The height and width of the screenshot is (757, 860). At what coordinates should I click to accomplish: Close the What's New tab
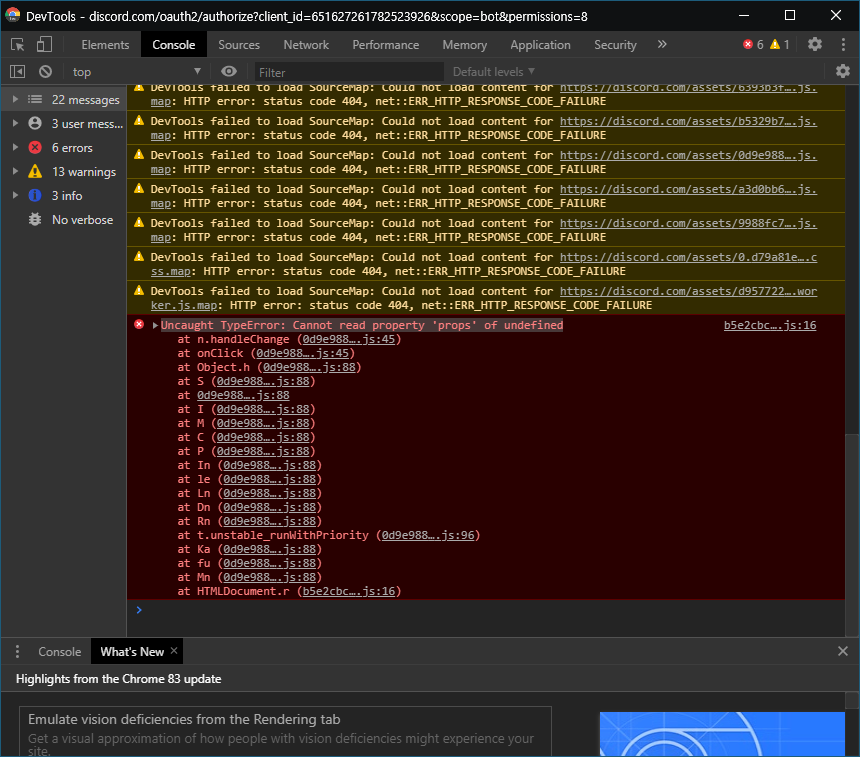pos(174,651)
